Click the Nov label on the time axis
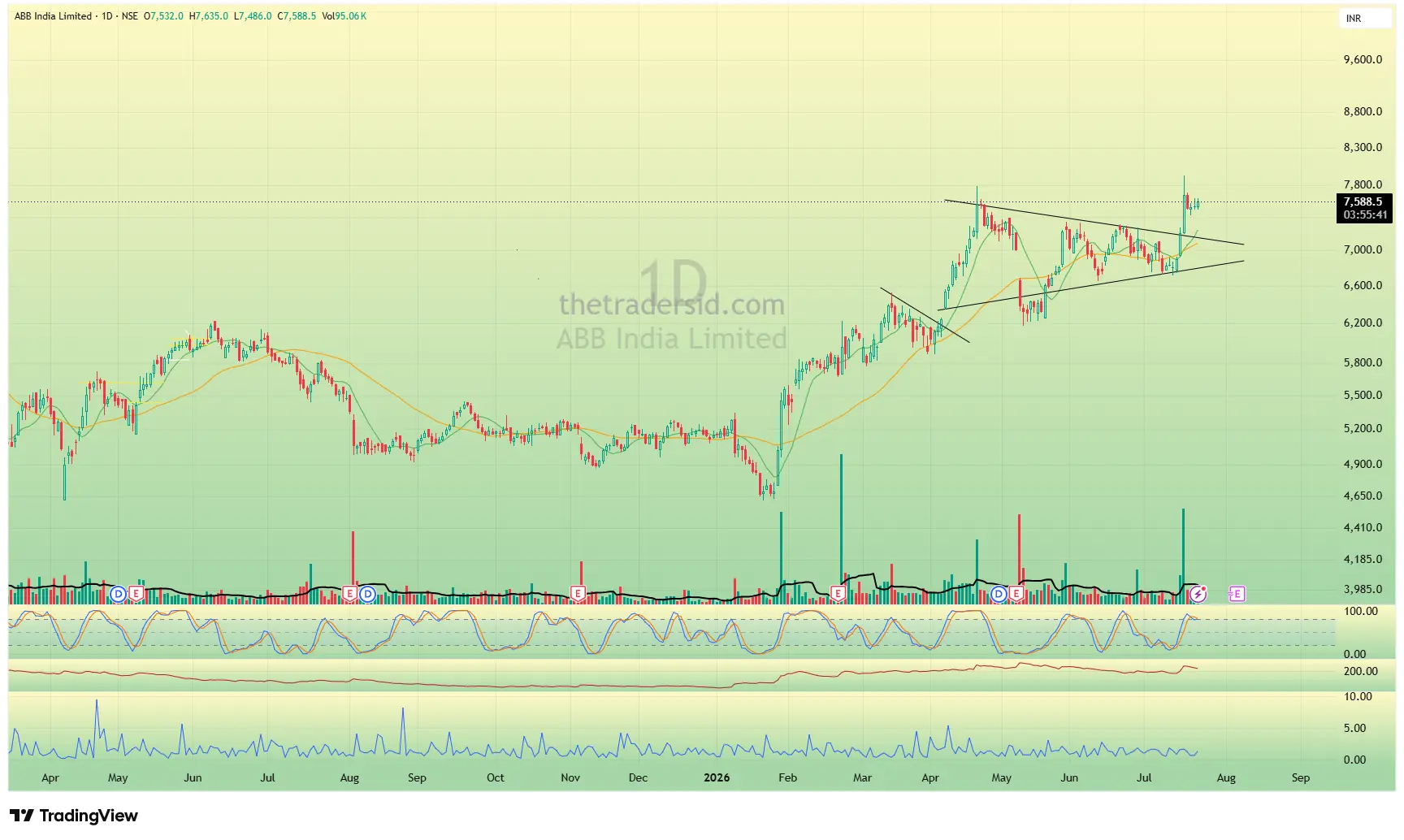This screenshot has height=840, width=1404. coord(570,777)
